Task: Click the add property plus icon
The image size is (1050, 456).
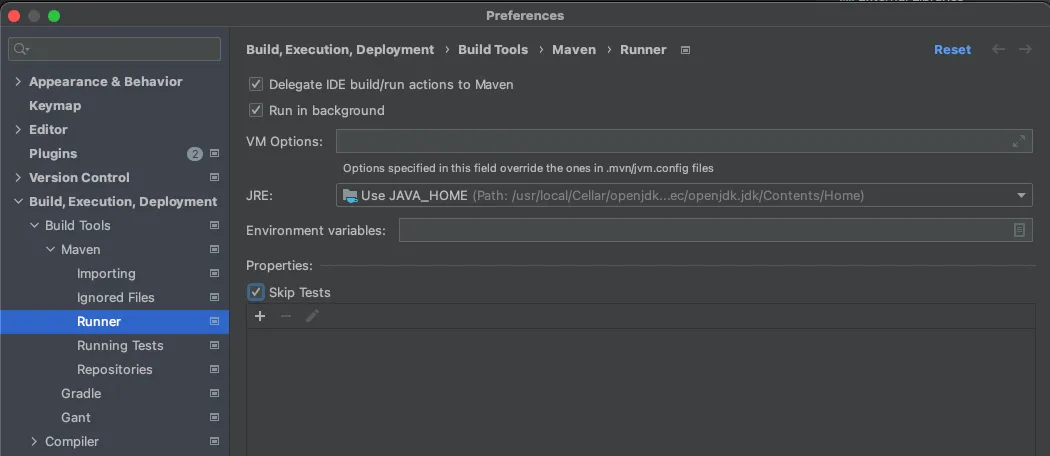Action: (x=260, y=316)
